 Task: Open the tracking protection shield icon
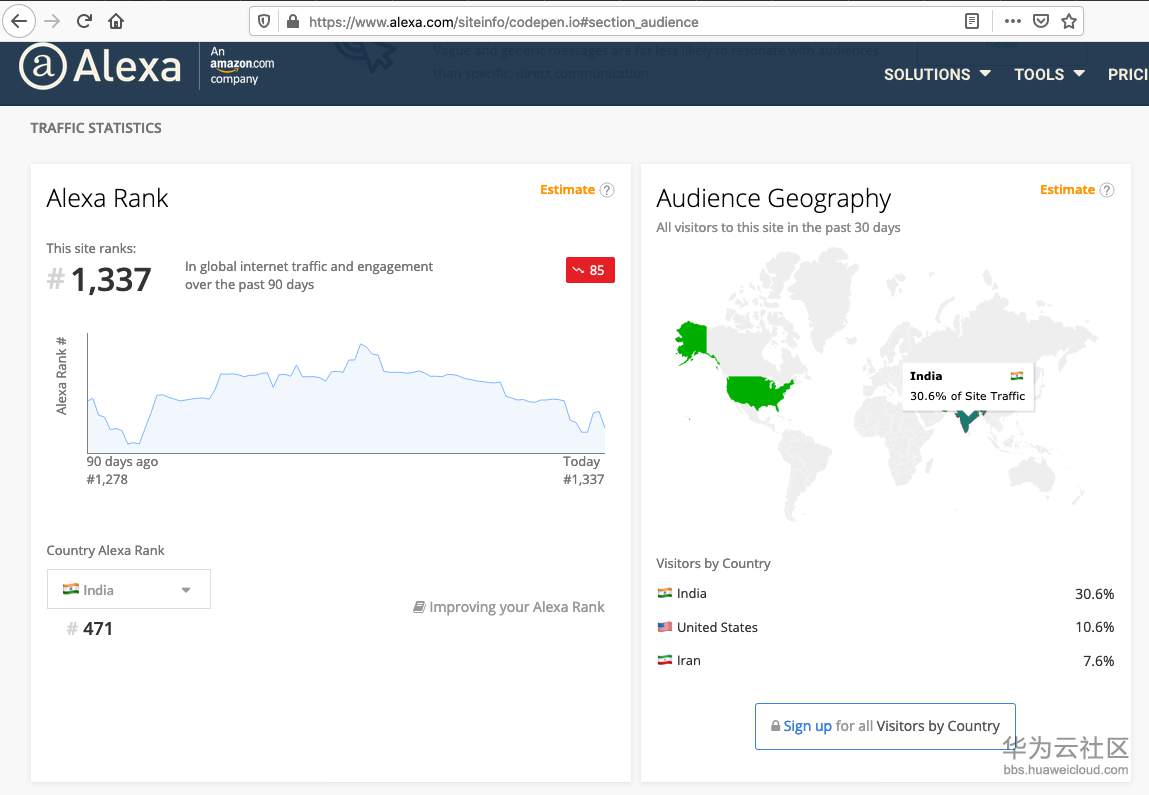coord(264,21)
